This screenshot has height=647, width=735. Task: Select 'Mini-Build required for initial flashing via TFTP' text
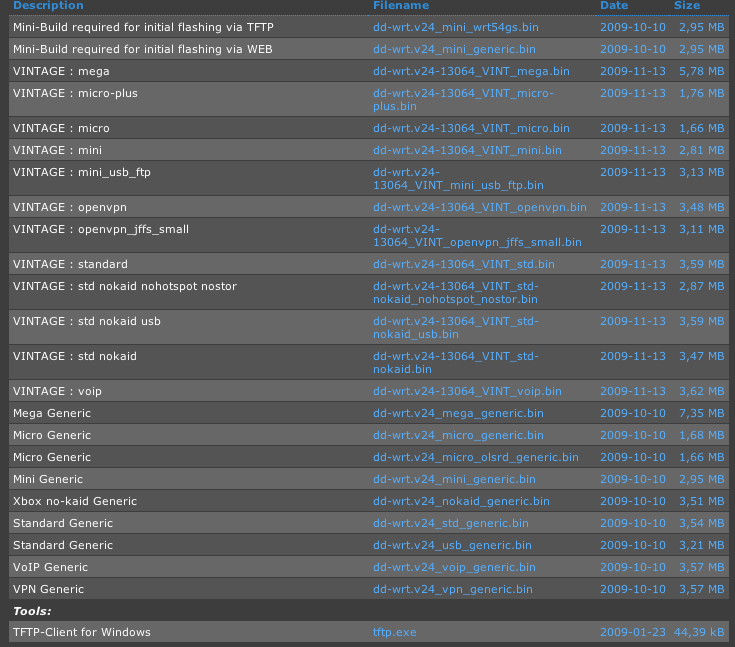(x=143, y=27)
